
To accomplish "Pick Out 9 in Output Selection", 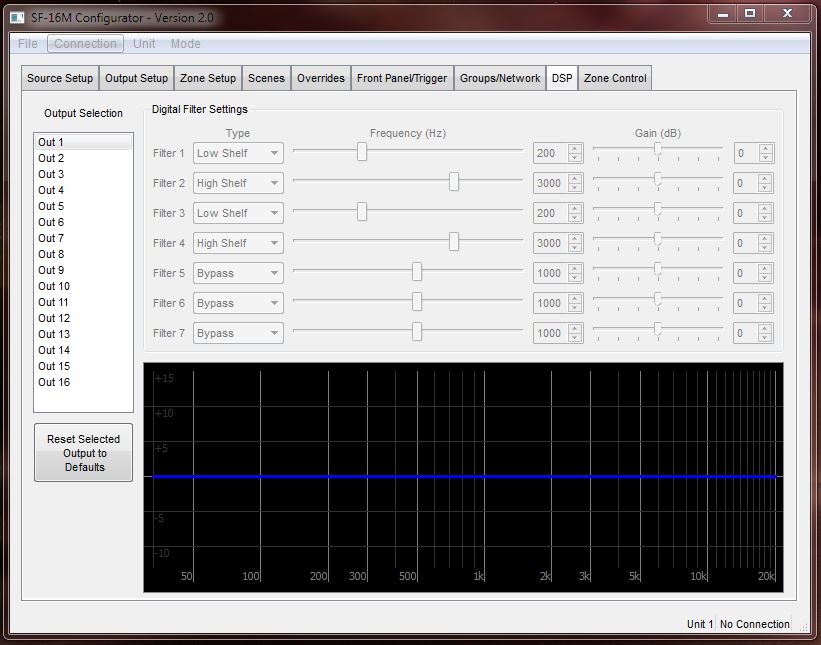I will pos(83,270).
